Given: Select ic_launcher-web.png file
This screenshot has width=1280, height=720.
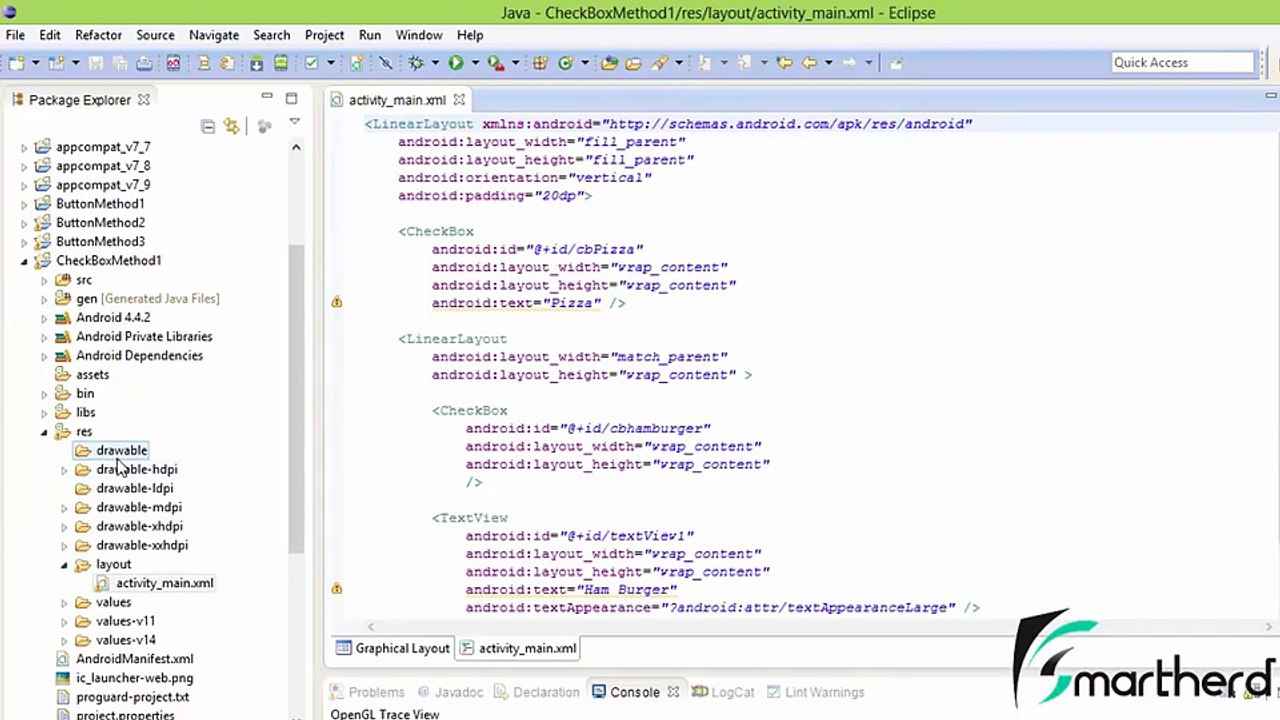Looking at the screenshot, I should point(125,678).
